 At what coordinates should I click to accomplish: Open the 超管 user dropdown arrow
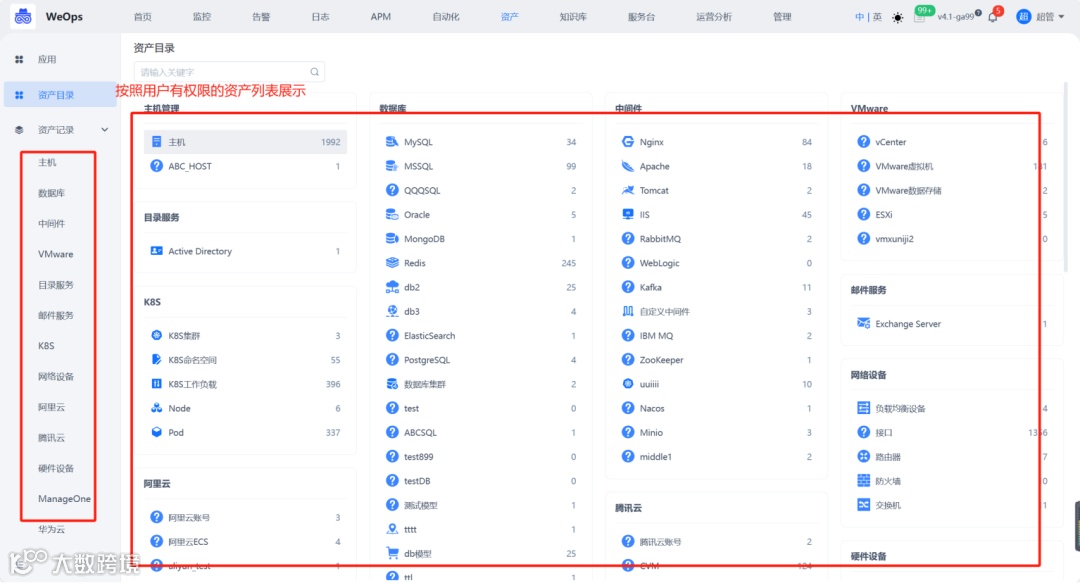(x=1061, y=17)
